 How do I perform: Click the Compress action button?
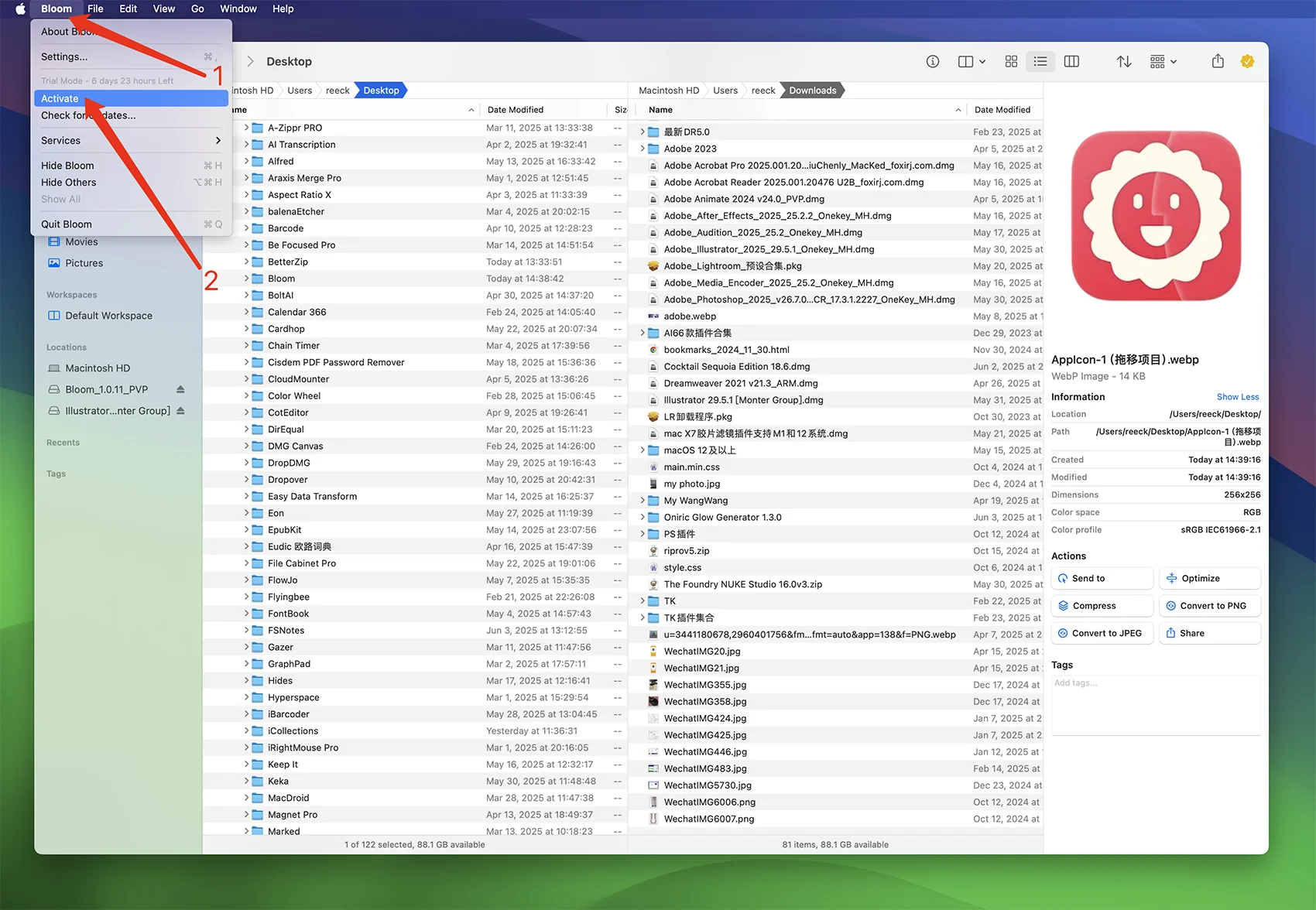1102,606
